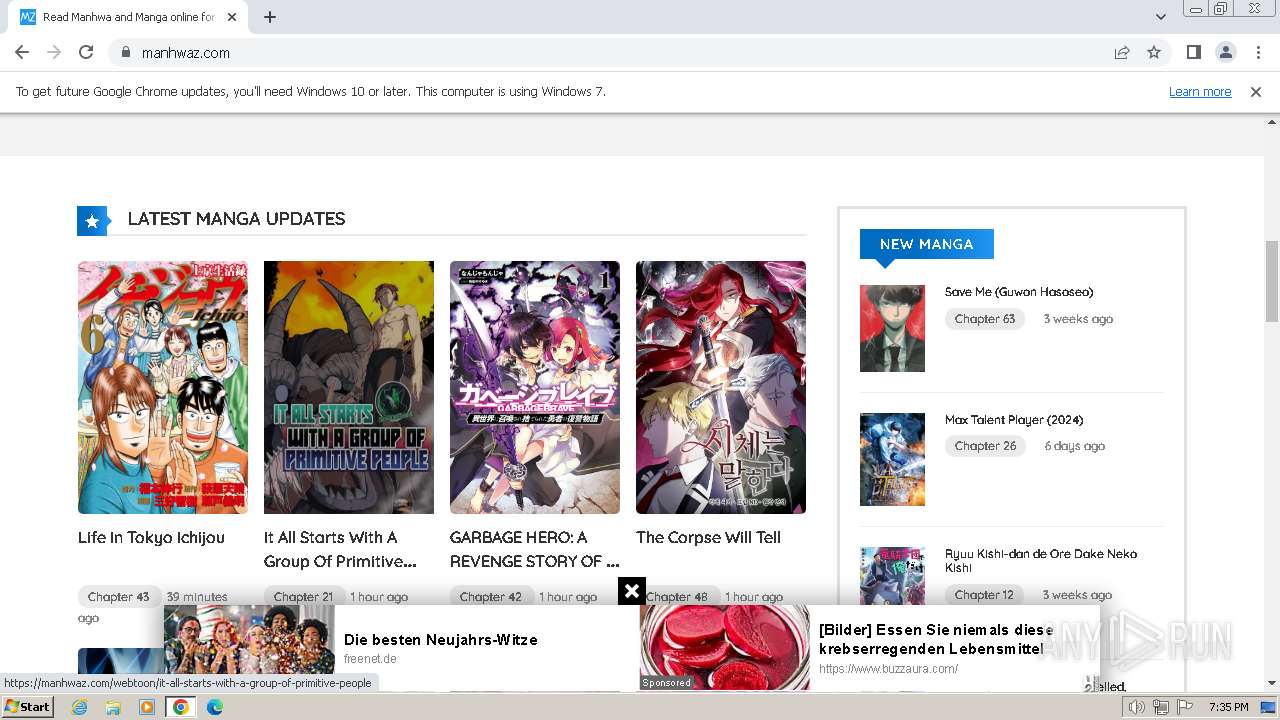Viewport: 1280px width, 720px height.
Task: Close the Read Manhwa and Manga tab
Action: [x=232, y=17]
